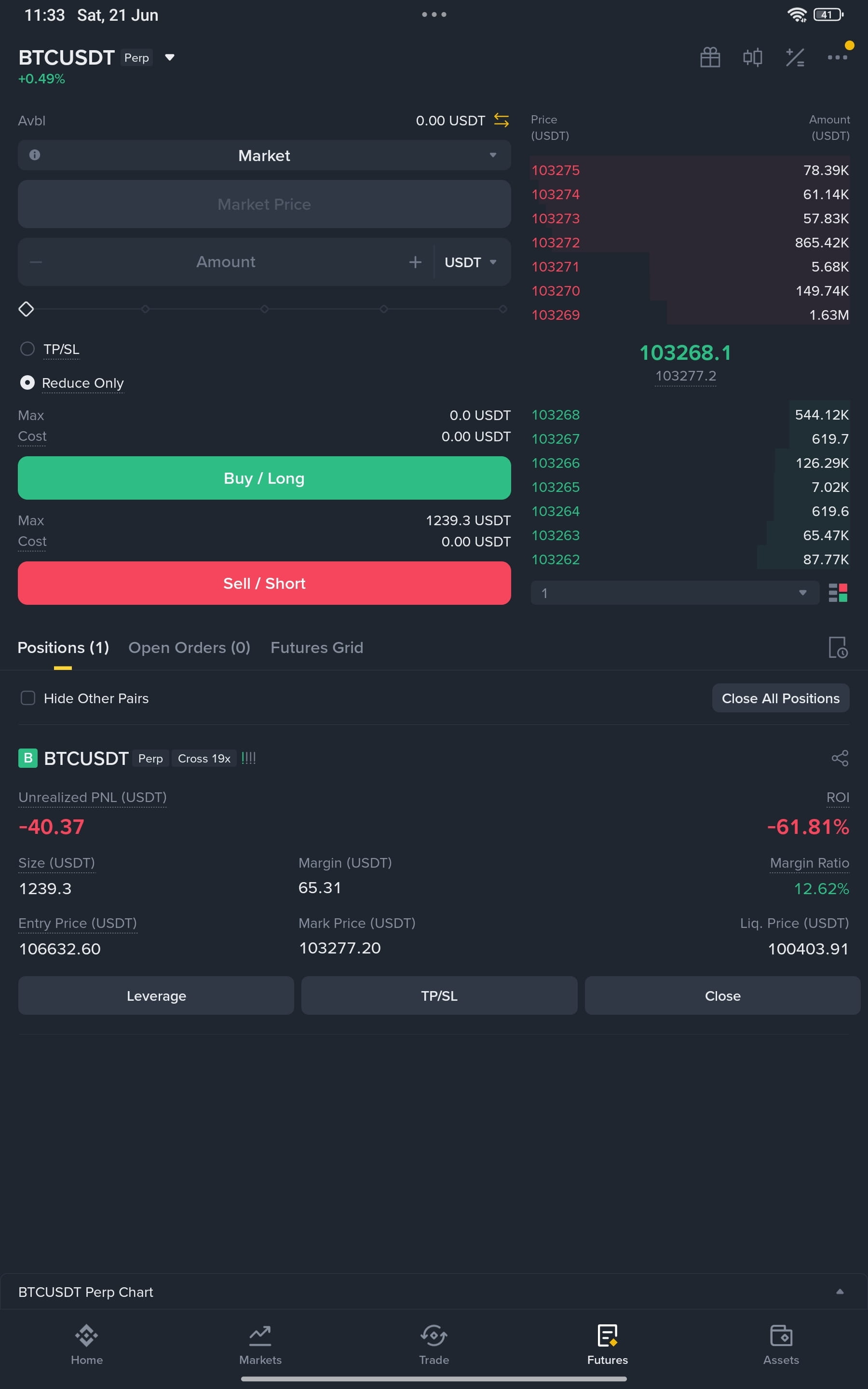Viewport: 868px width, 1389px height.
Task: Focus the Amount input field
Action: (226, 262)
